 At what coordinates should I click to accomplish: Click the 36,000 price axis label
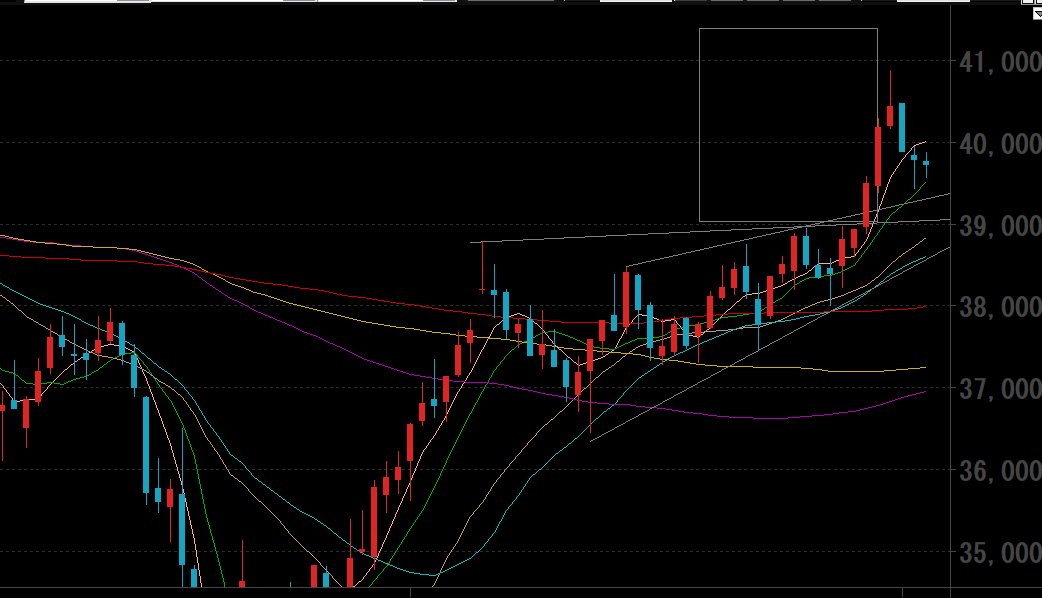[x=1000, y=471]
